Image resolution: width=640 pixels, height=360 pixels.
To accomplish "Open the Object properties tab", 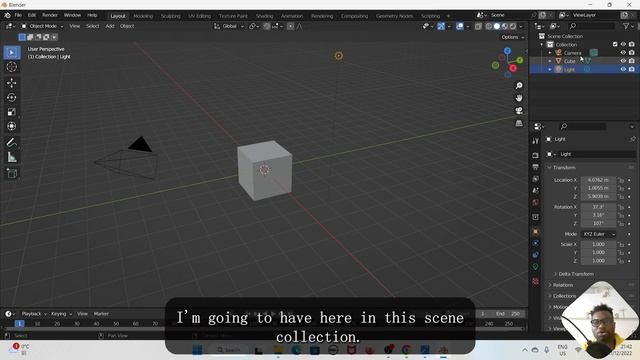I will pos(536,232).
